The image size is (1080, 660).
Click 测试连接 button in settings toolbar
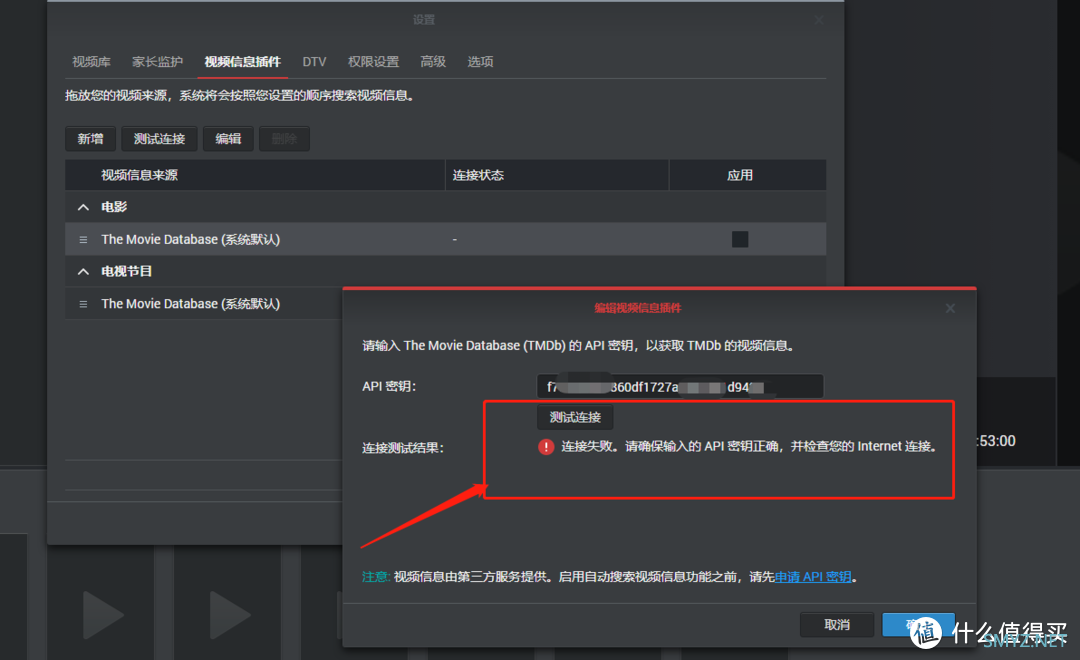[159, 138]
